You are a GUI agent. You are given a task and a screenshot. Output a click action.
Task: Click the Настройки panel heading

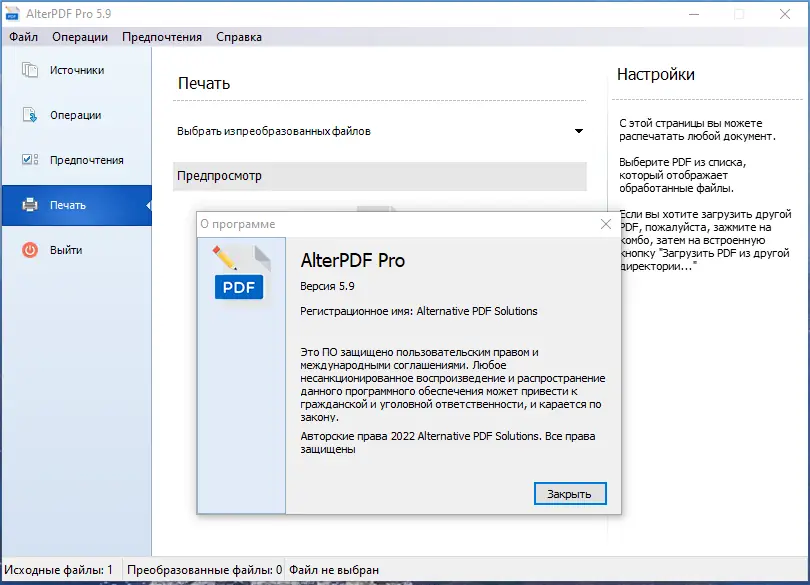(656, 74)
